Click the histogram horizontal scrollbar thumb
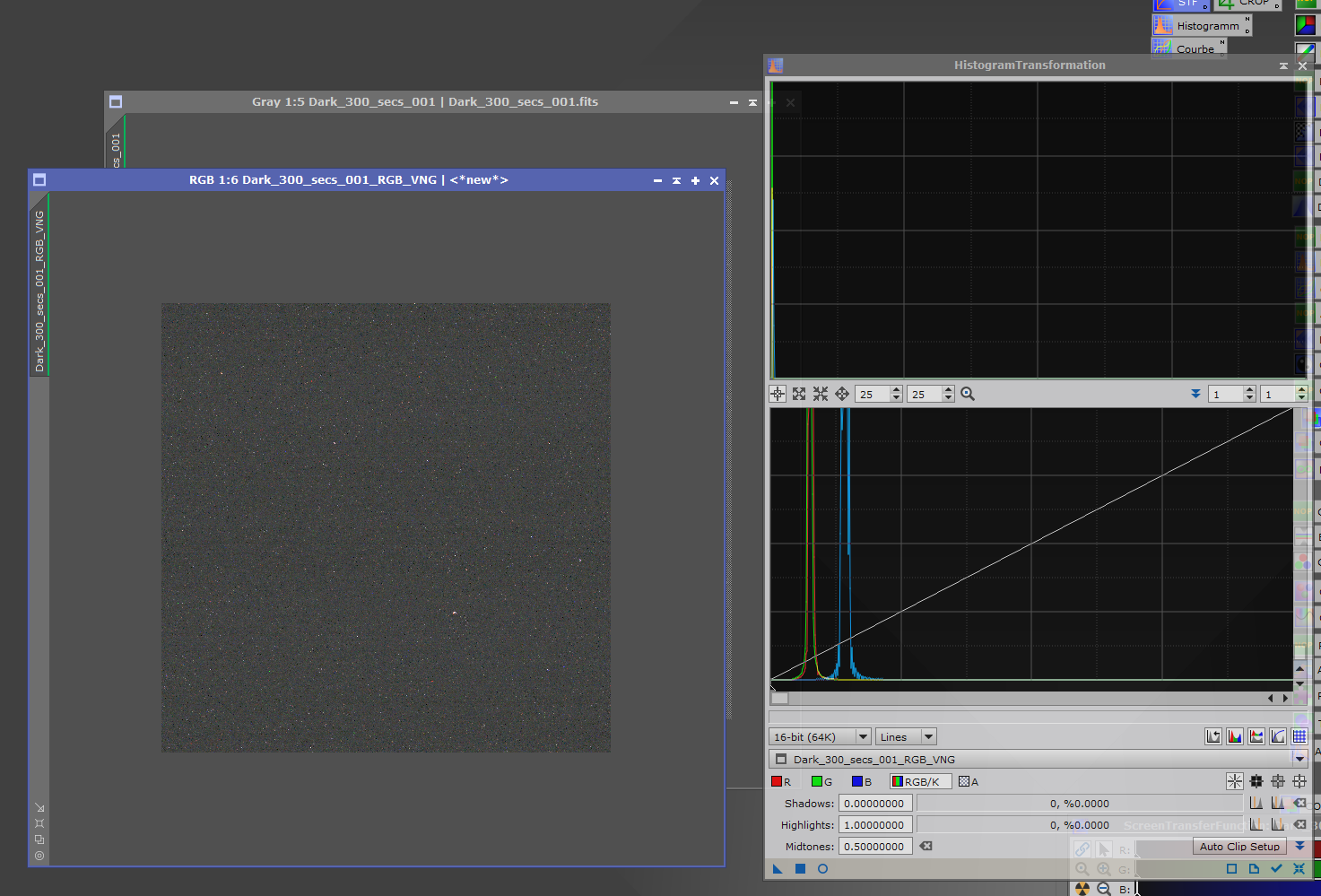This screenshot has width=1321, height=896. pyautogui.click(x=780, y=698)
